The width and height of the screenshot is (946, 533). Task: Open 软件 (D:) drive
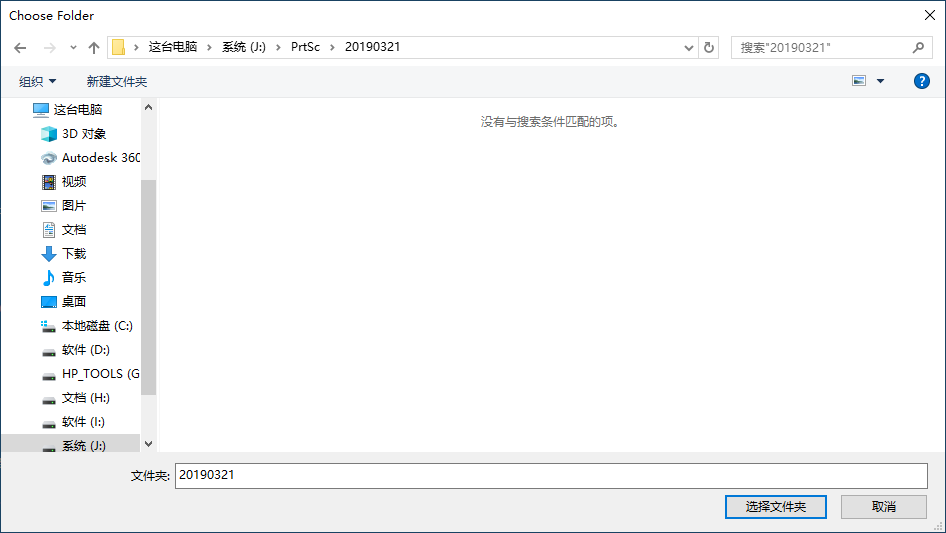86,349
